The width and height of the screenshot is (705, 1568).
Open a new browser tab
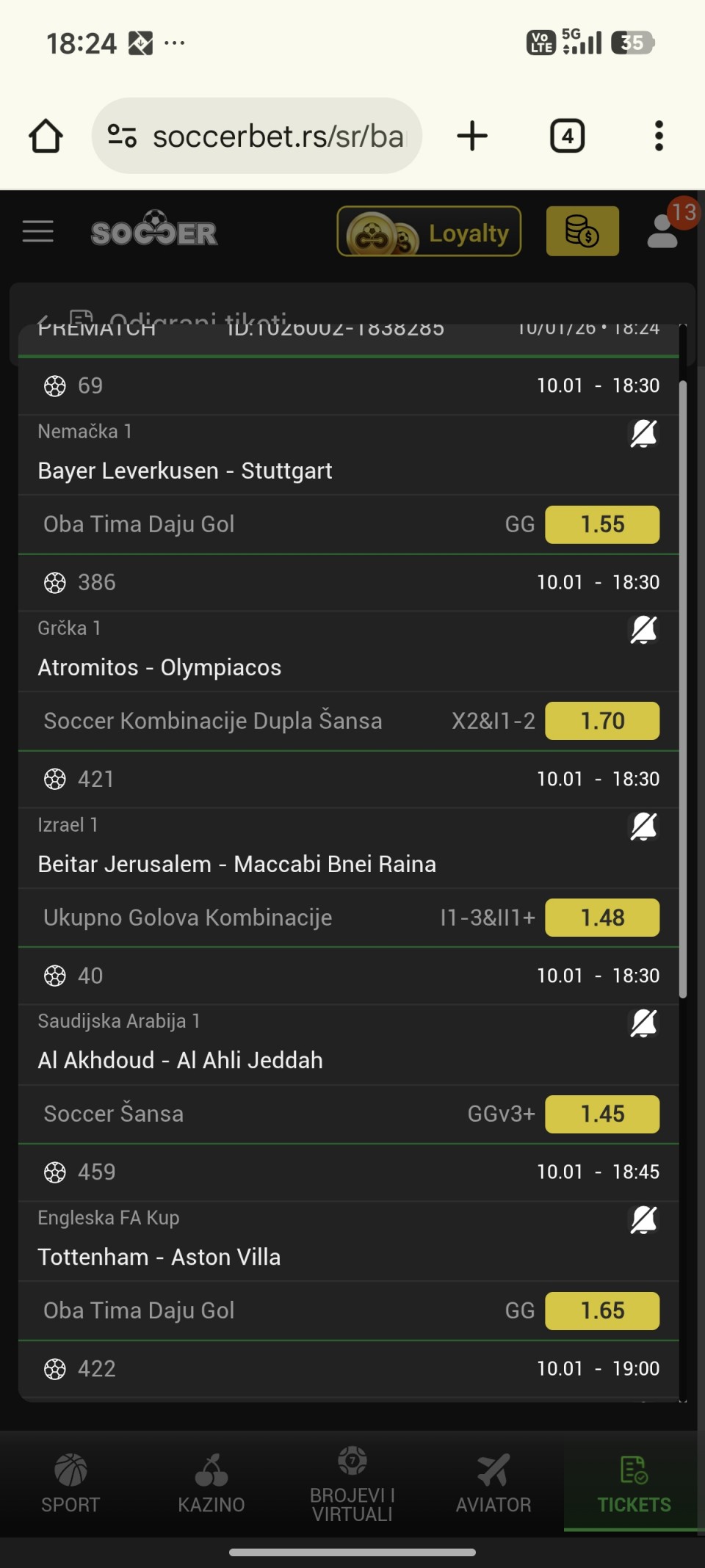pyautogui.click(x=472, y=137)
